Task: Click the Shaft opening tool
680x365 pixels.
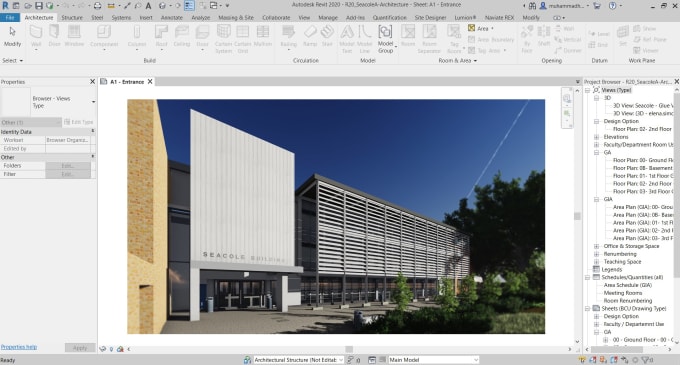Action: [x=544, y=36]
